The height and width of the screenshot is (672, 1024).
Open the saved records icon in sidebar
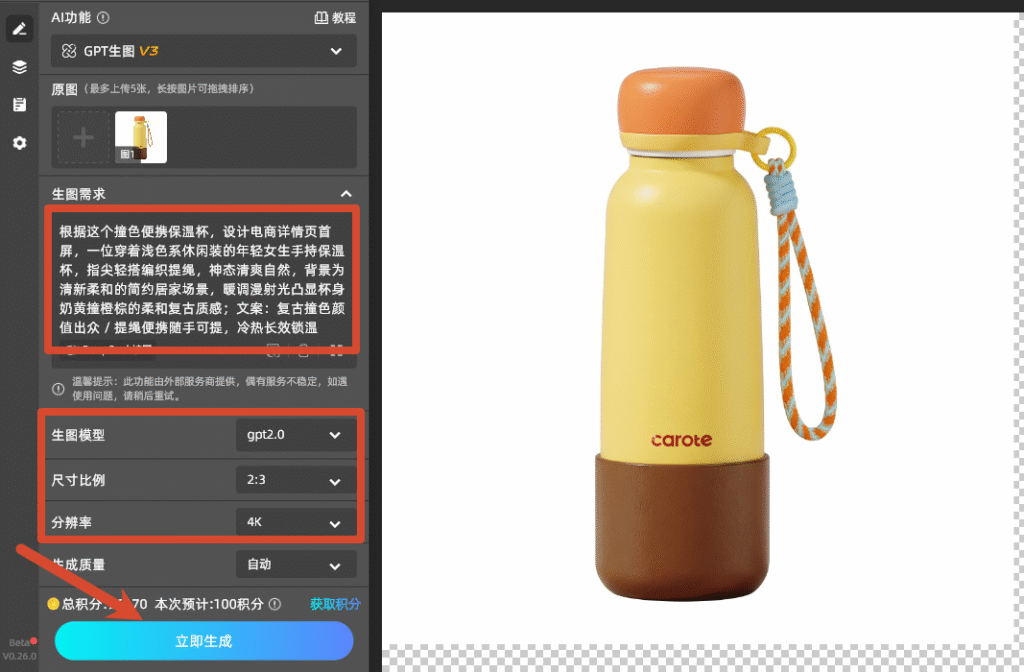pyautogui.click(x=19, y=104)
